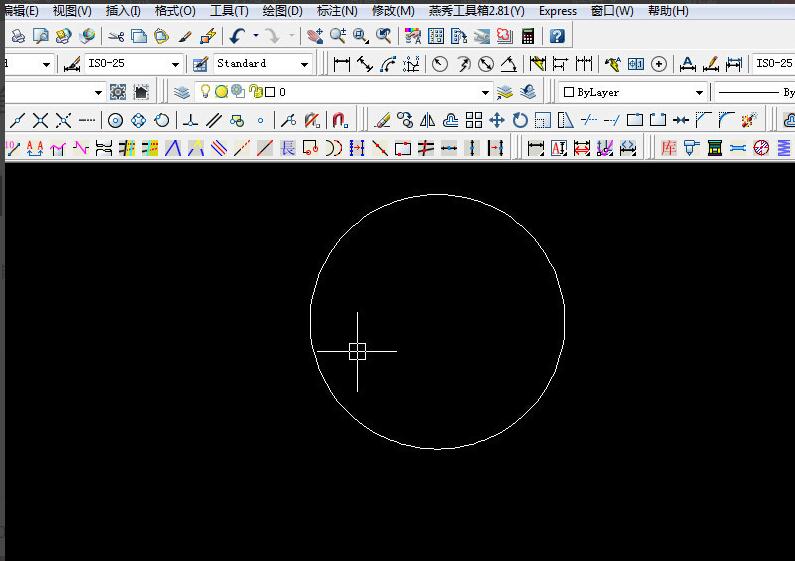Open the Layer Properties Manager icon
Screen dimensions: 795x561
pos(181,92)
